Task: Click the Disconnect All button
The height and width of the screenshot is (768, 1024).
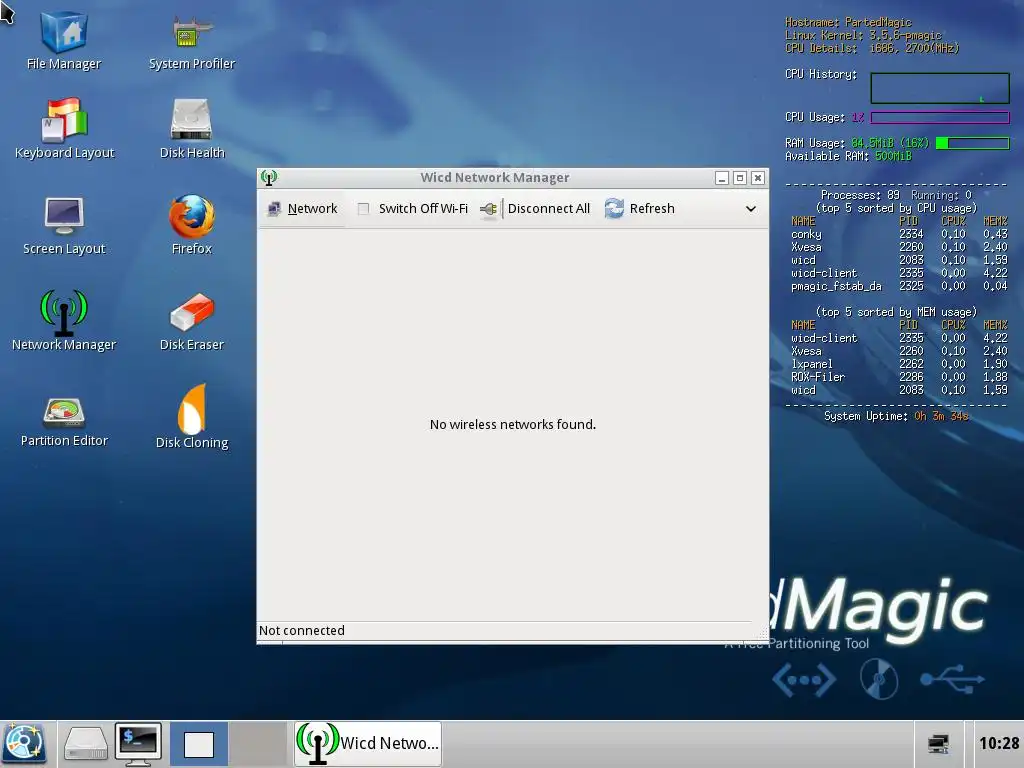Action: (x=535, y=208)
